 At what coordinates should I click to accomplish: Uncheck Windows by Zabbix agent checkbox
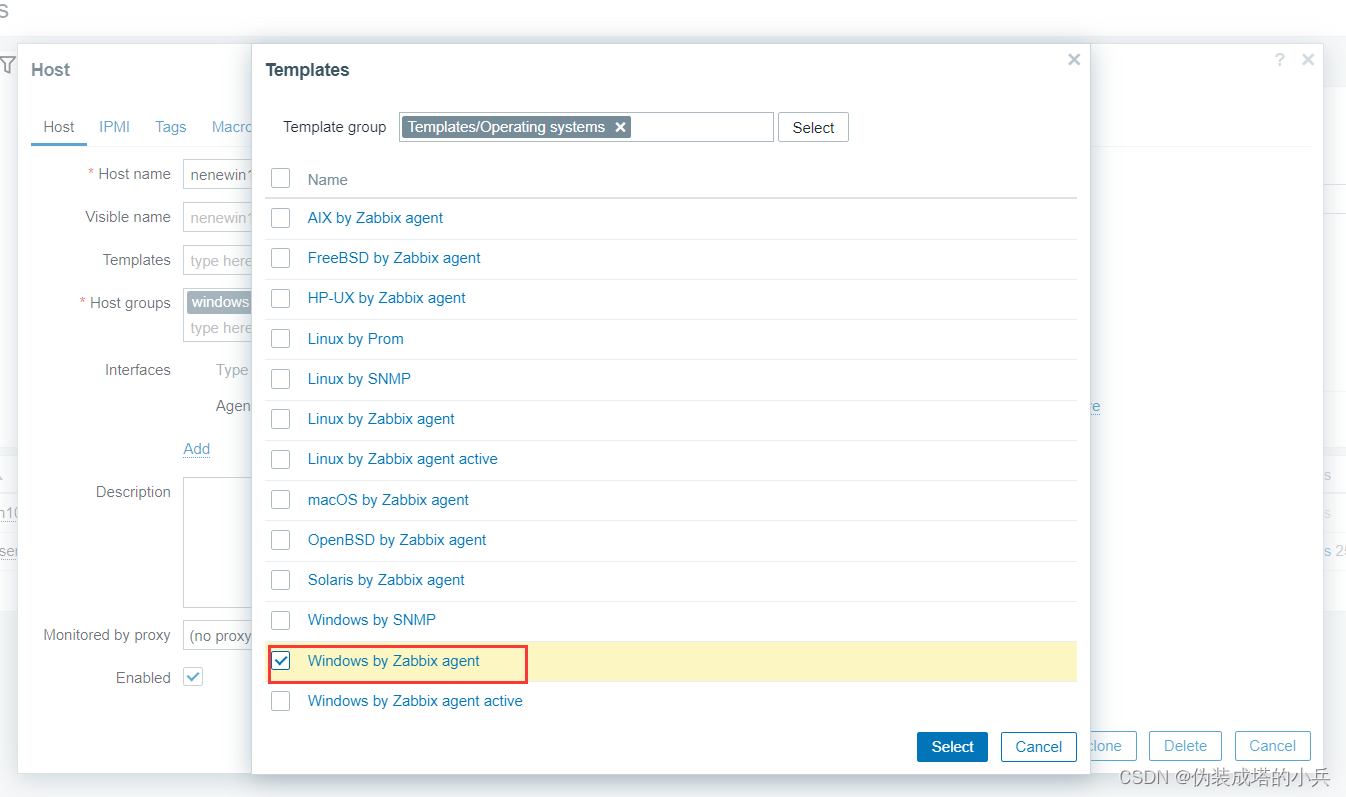coord(281,661)
